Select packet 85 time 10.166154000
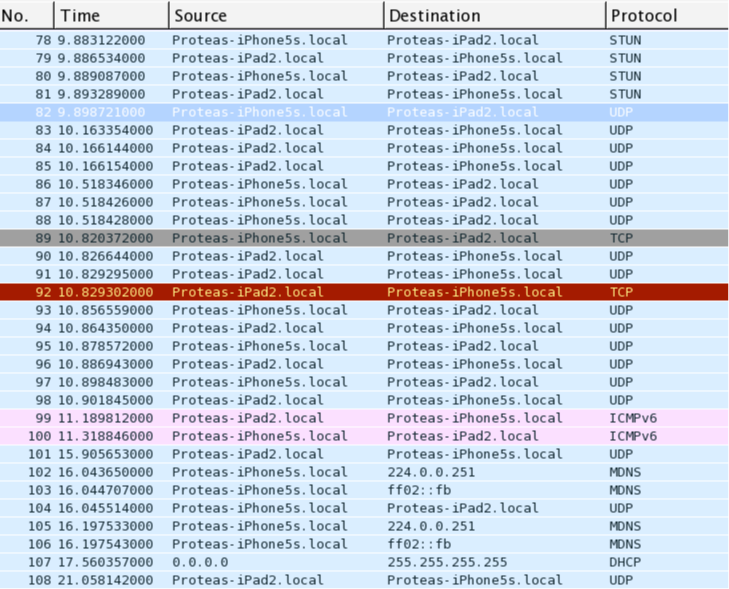 [106, 166]
